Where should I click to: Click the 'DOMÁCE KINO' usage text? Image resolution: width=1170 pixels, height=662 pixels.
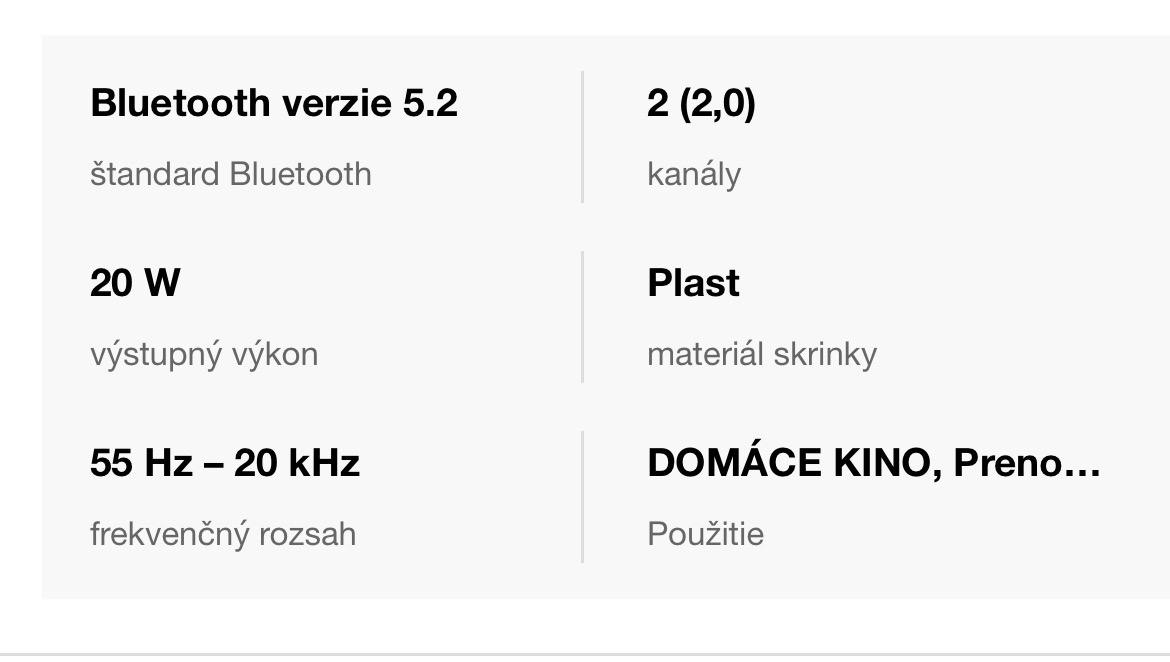(x=793, y=463)
